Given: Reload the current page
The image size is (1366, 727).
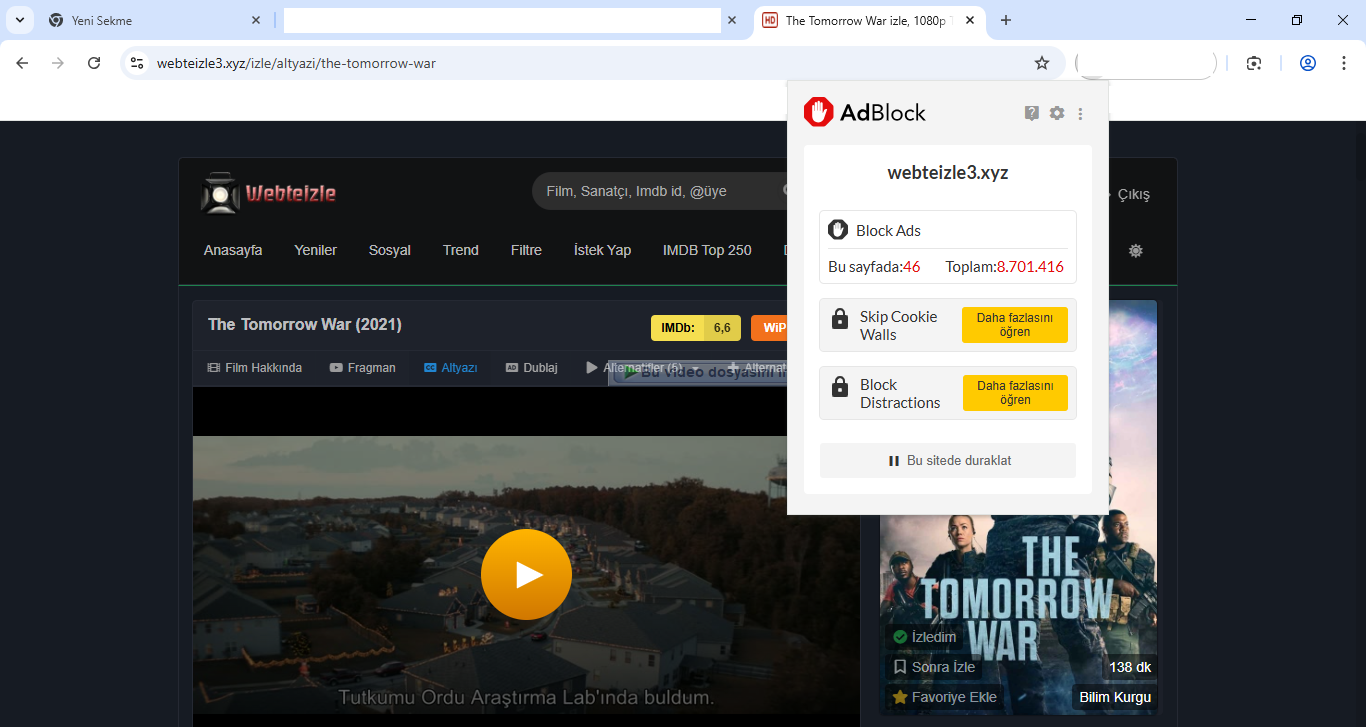Looking at the screenshot, I should pyautogui.click(x=94, y=63).
